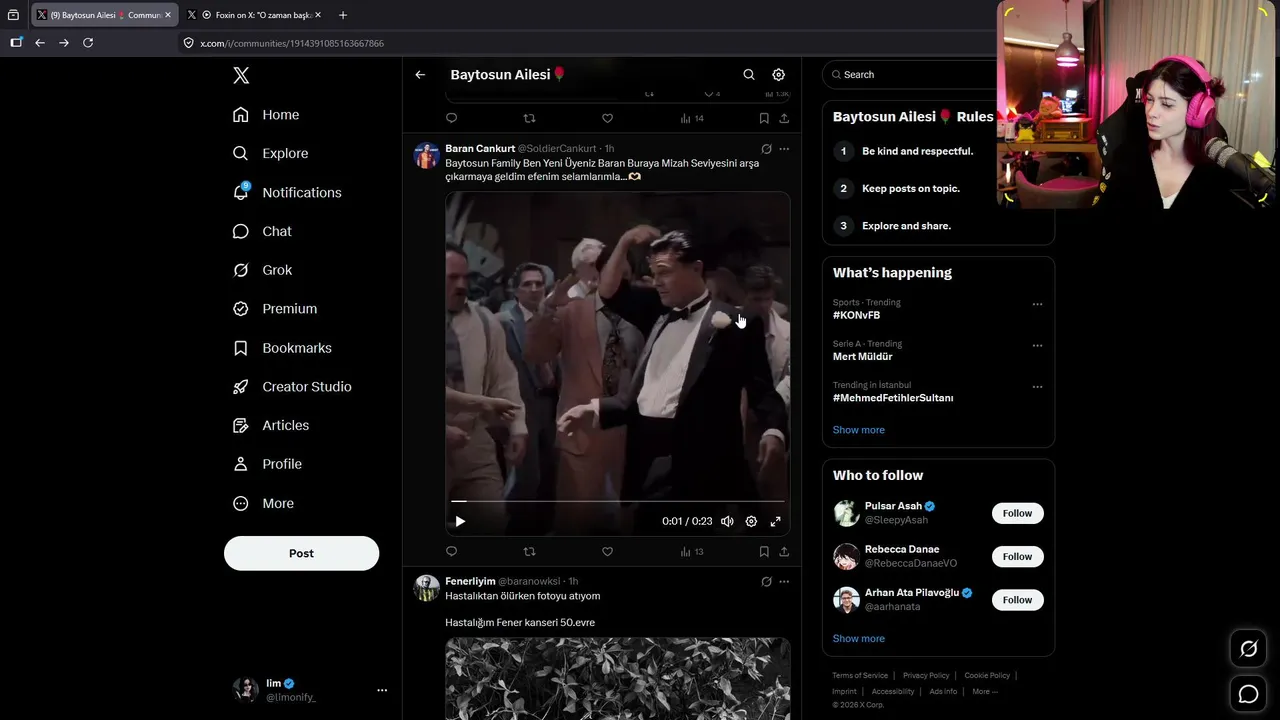Image resolution: width=1280 pixels, height=720 pixels.
Task: Reload the page in browser toolbar
Action: (x=88, y=43)
